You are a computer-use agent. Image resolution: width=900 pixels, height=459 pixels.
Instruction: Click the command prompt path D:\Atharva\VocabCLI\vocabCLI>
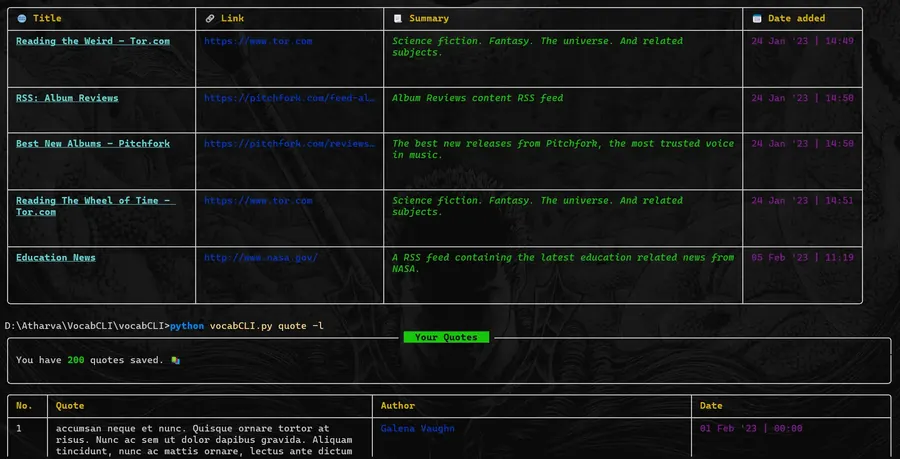click(x=87, y=326)
